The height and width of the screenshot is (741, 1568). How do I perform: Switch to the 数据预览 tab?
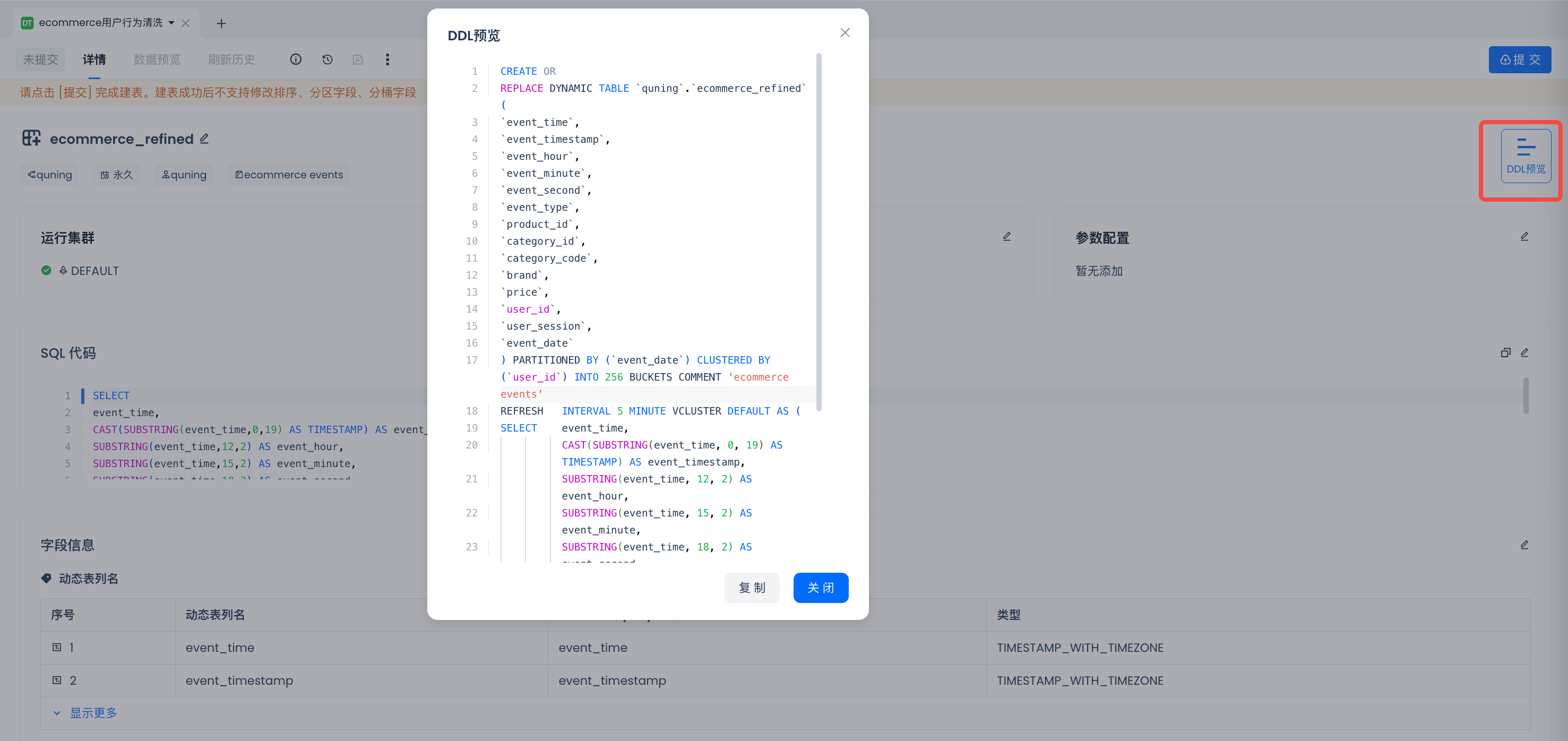157,59
